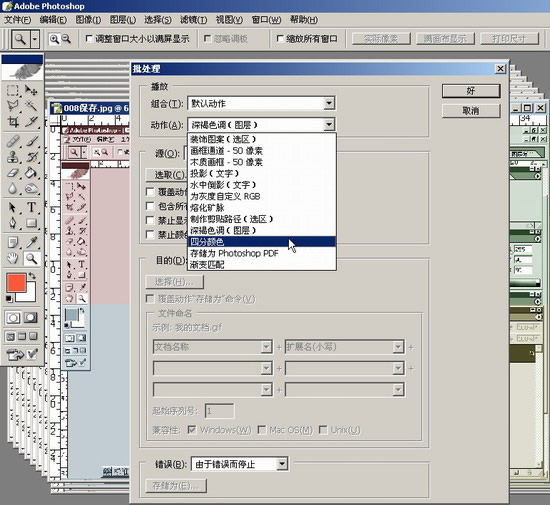Screen dimensions: 550x505
Task: Select the Type tool
Action: click(31, 207)
